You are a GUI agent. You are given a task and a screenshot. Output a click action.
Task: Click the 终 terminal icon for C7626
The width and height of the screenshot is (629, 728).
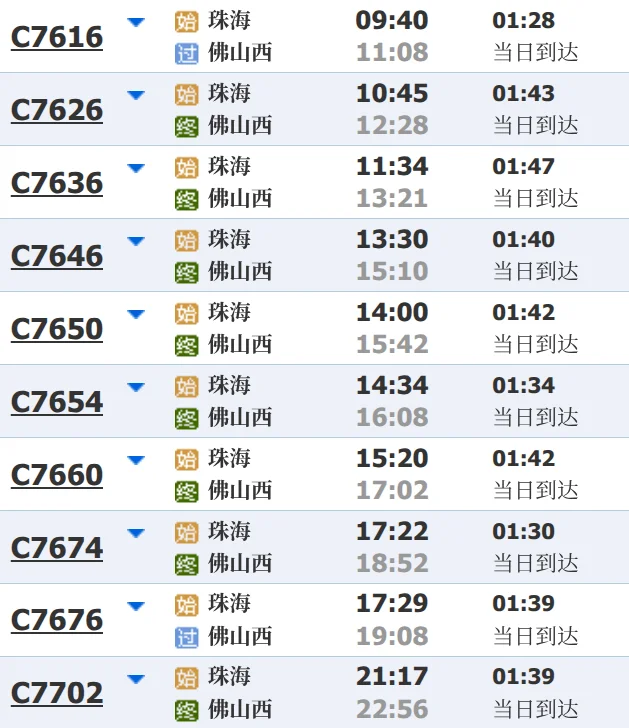pyautogui.click(x=187, y=127)
